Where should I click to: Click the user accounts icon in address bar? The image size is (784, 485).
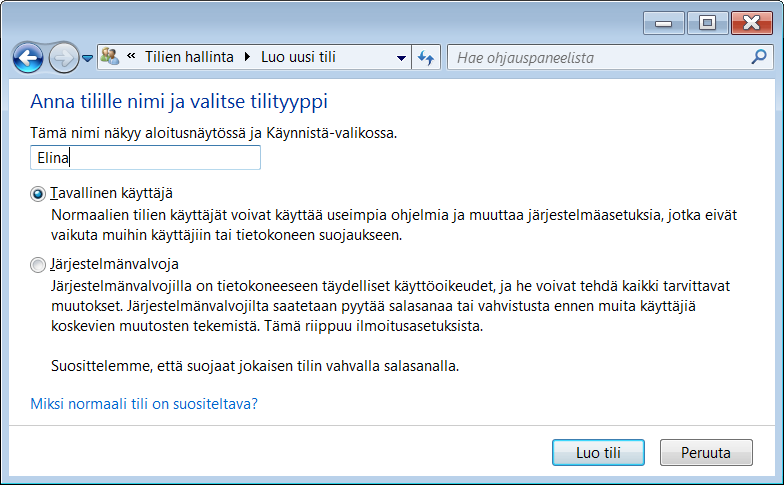click(x=110, y=57)
